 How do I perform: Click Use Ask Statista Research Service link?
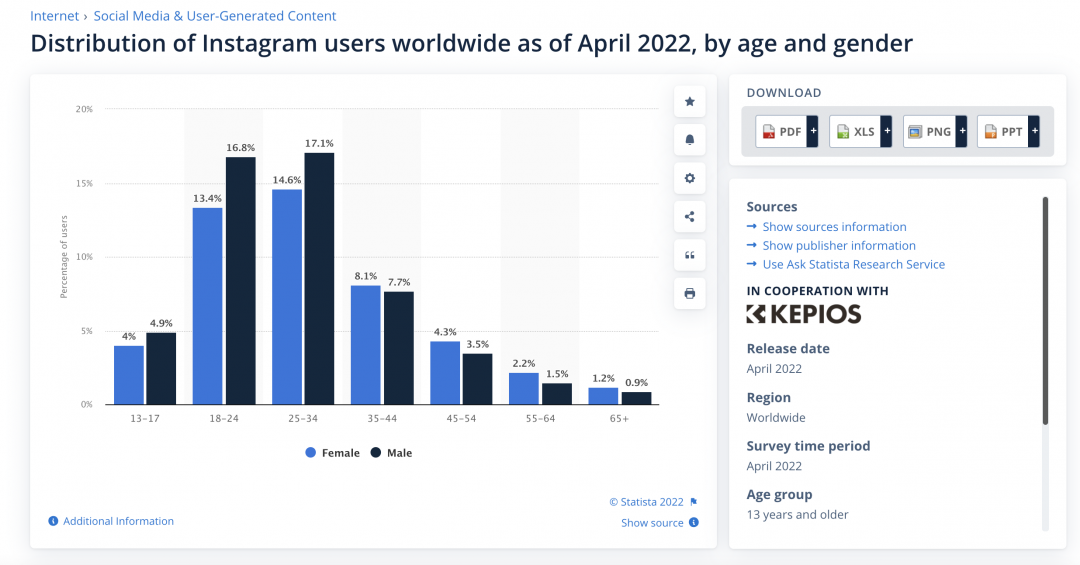853,264
